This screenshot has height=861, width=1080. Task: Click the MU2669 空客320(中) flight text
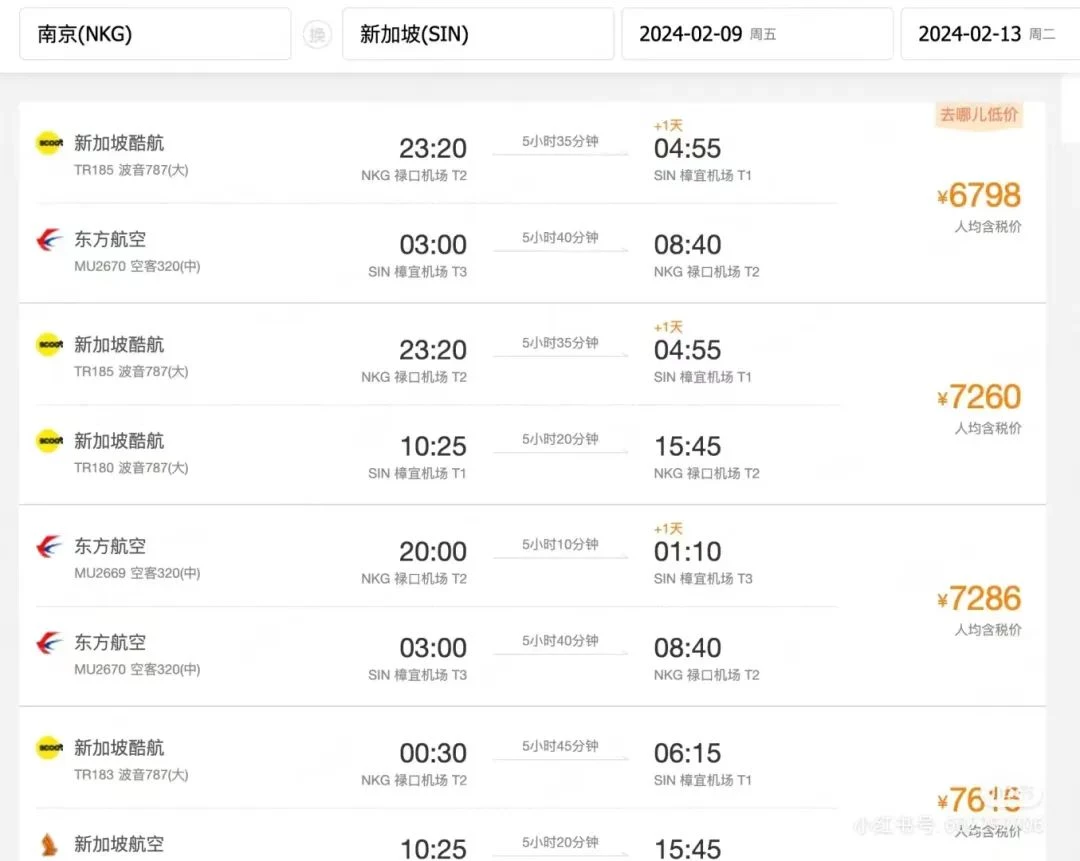pyautogui.click(x=137, y=573)
